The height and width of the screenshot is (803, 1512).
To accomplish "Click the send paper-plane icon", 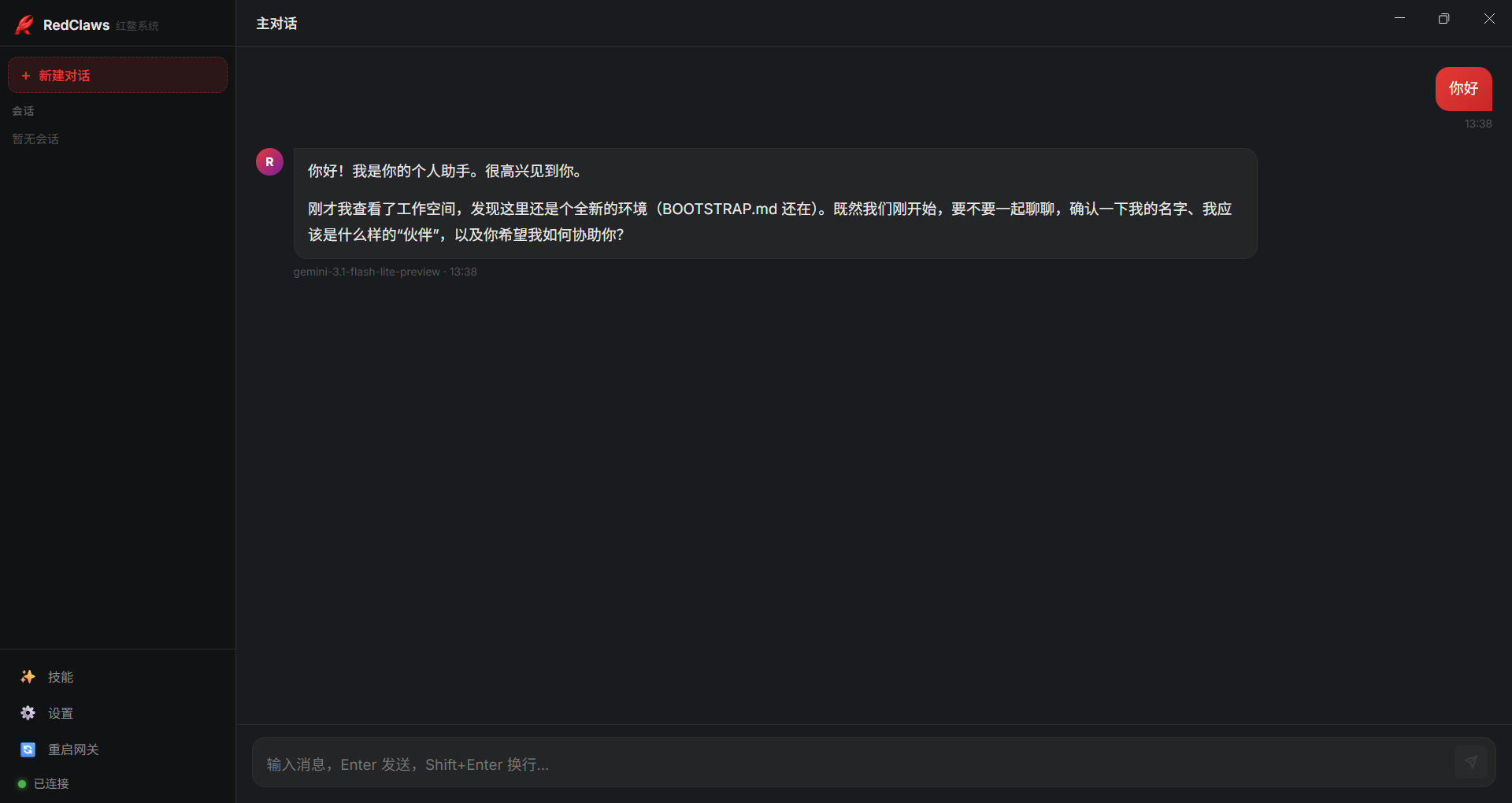I will click(1470, 762).
